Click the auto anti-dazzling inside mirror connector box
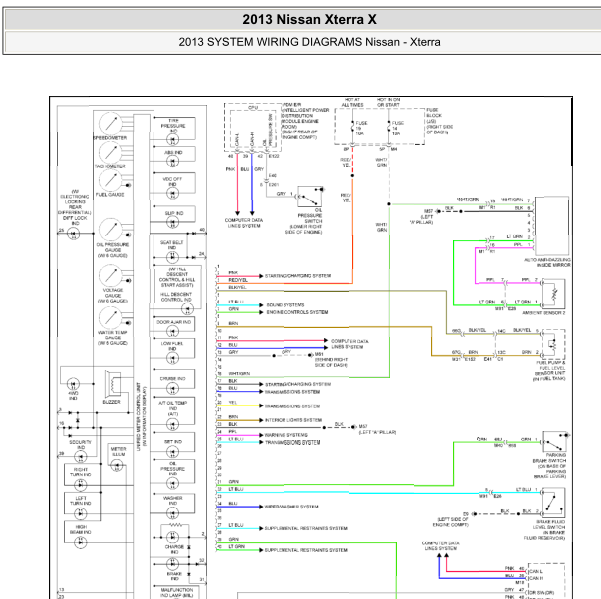Screen dimensions: 601x599 tap(552, 226)
